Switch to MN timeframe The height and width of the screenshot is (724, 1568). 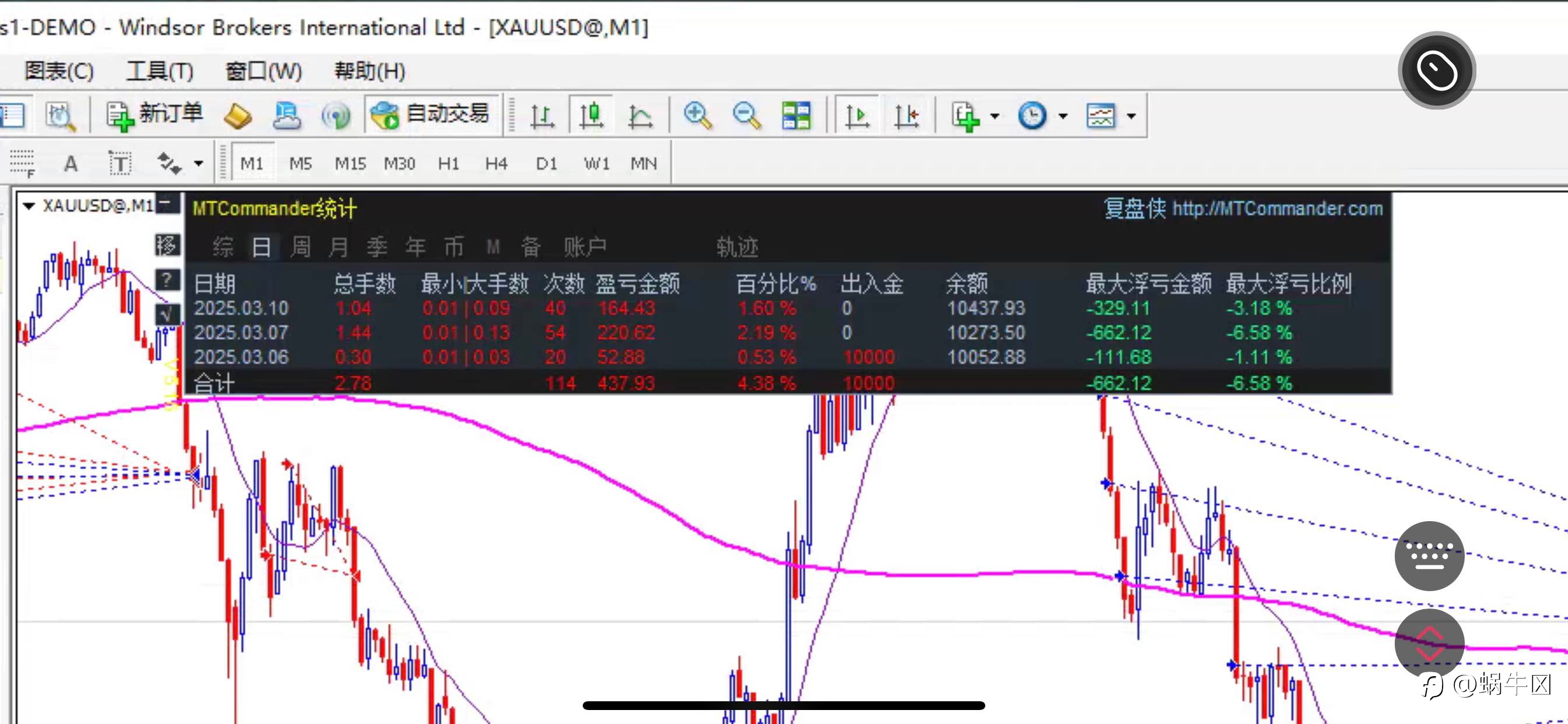pyautogui.click(x=644, y=164)
